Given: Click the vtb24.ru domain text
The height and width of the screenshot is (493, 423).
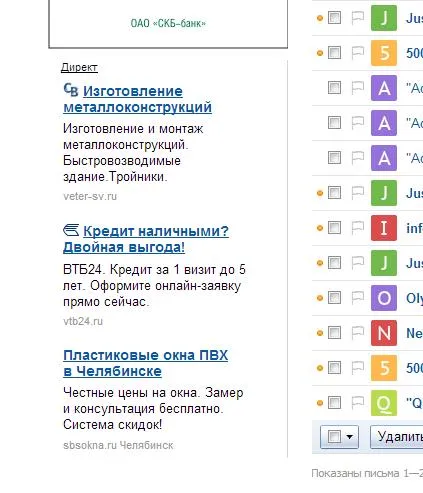Looking at the screenshot, I should tap(83, 321).
